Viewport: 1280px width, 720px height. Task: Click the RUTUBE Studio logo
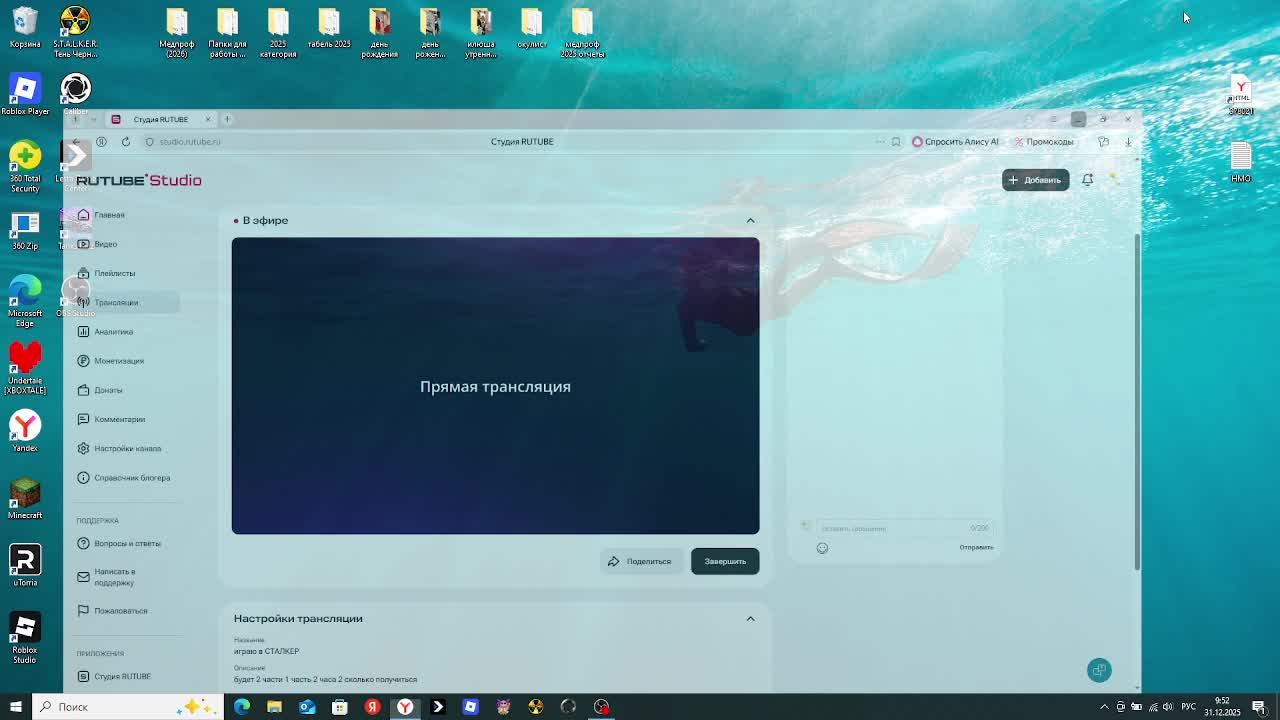(139, 180)
